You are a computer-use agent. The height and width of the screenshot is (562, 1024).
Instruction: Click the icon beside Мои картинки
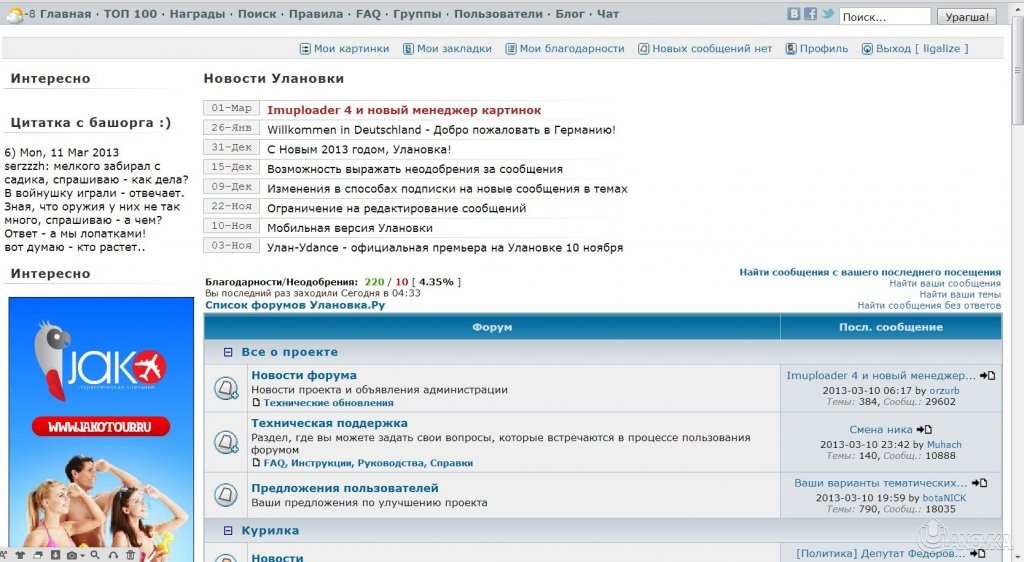pos(305,49)
